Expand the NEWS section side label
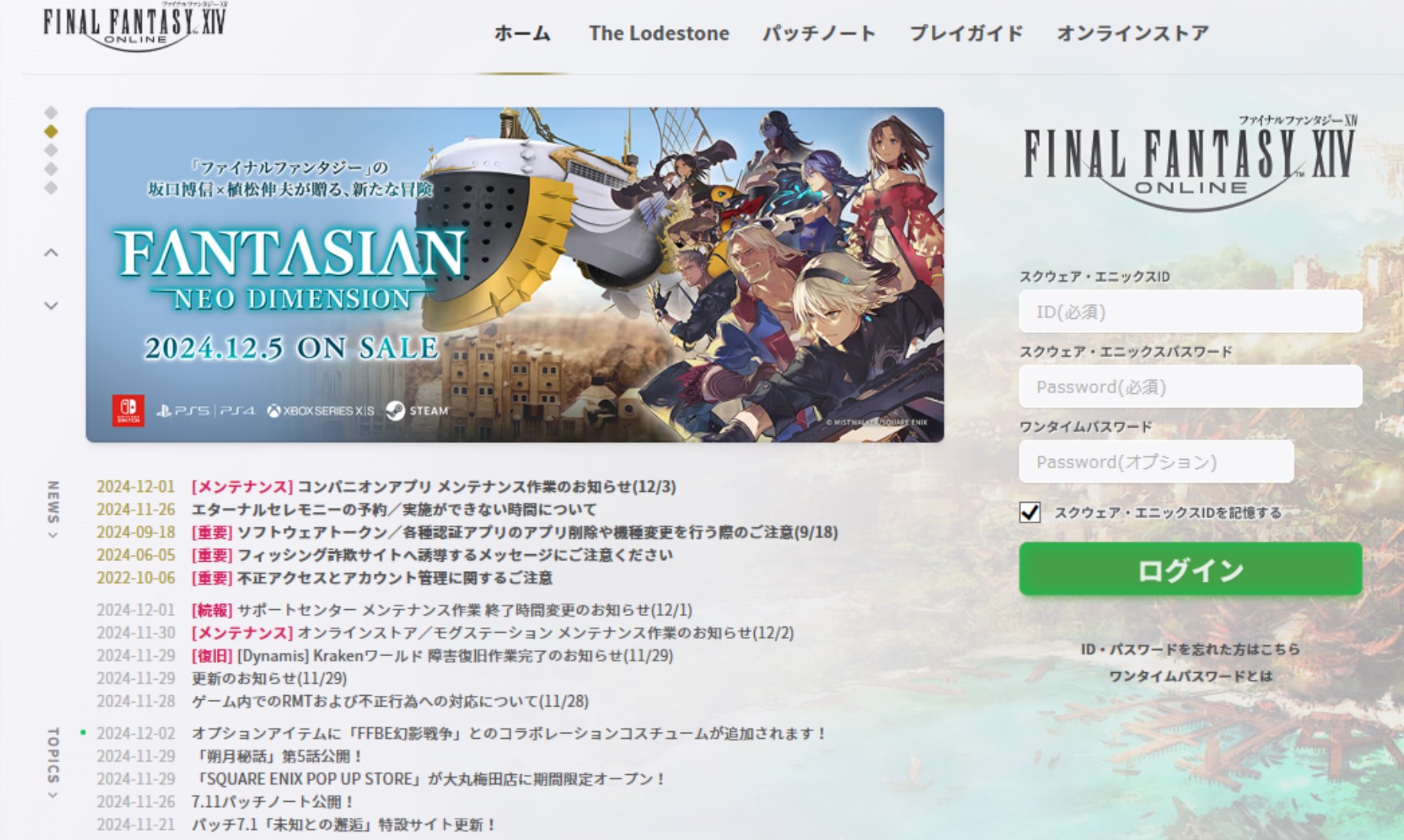 pyautogui.click(x=53, y=510)
